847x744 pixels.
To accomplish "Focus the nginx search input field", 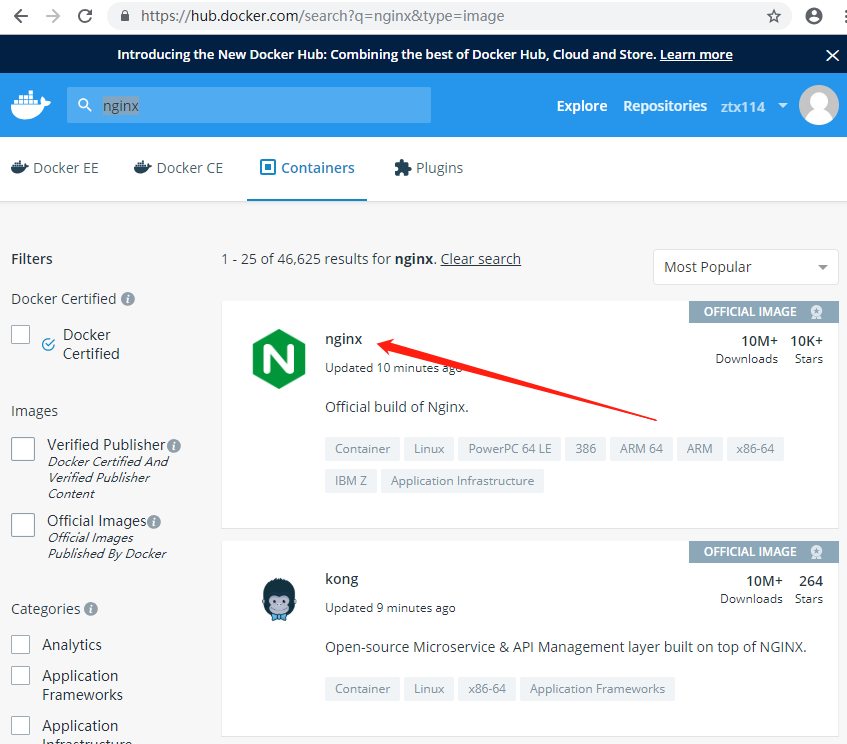I will (249, 105).
